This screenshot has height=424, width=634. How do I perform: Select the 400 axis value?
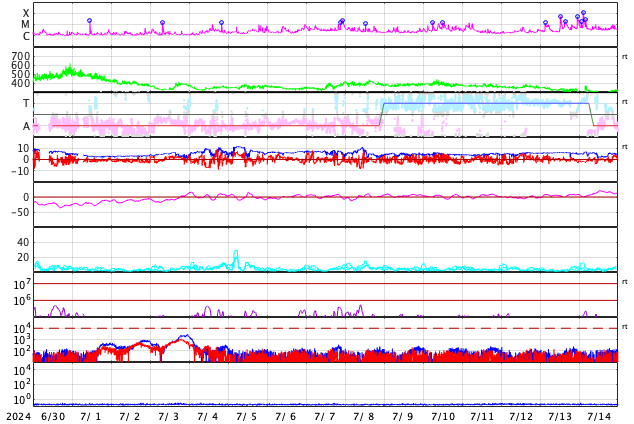click(21, 83)
